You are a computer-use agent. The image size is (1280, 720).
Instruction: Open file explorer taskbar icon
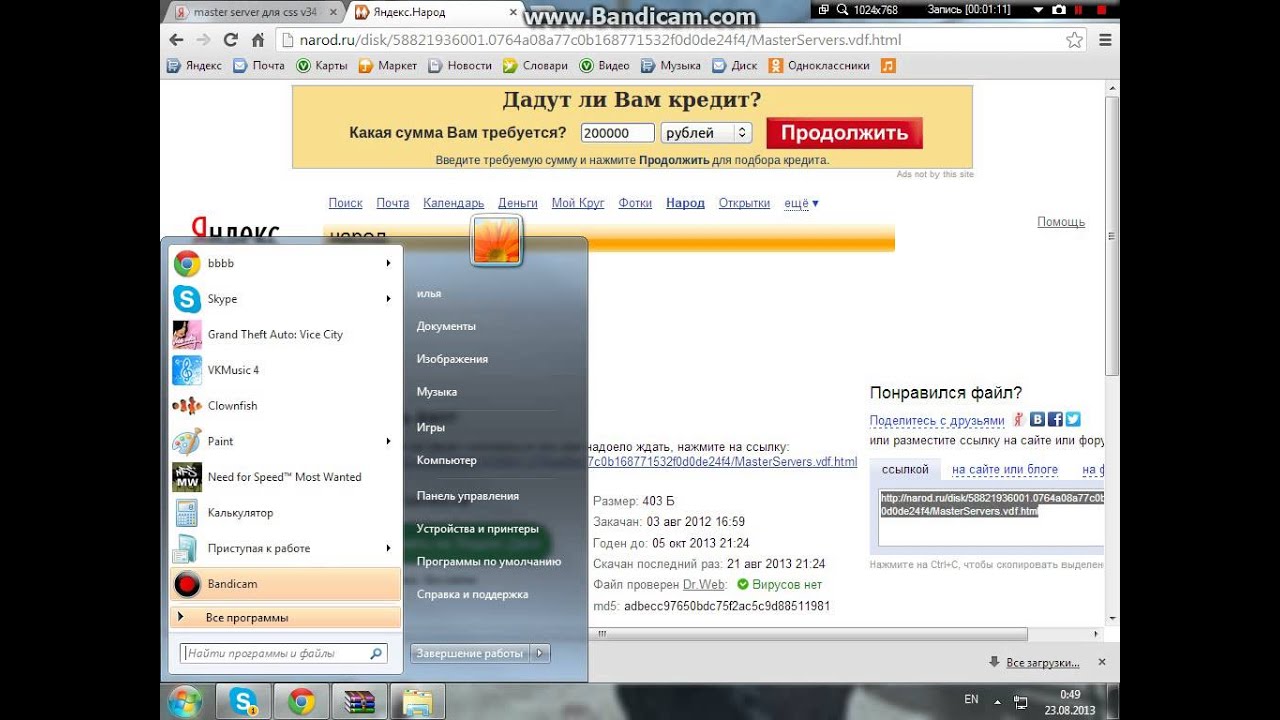[x=416, y=702]
